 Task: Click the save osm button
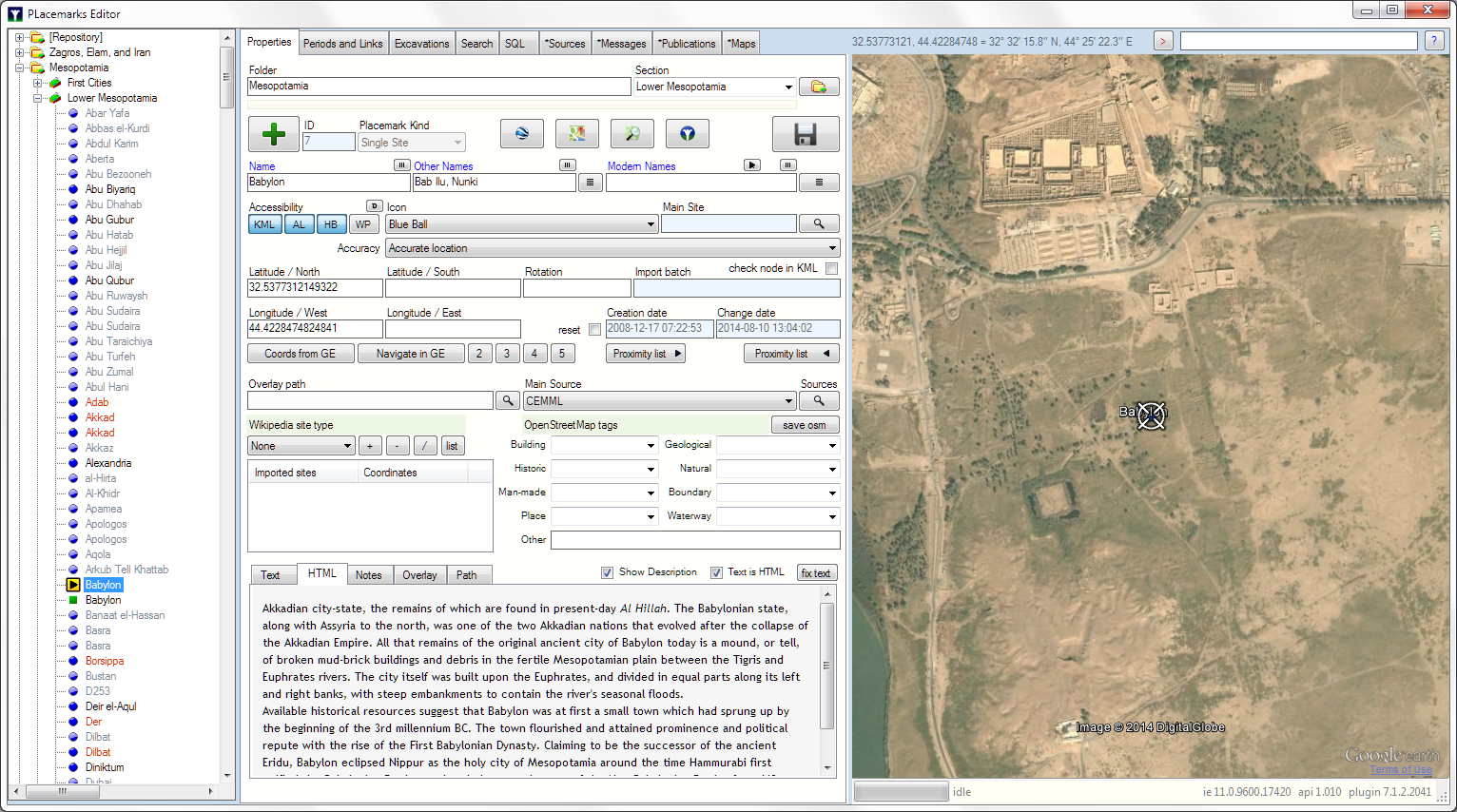click(804, 425)
